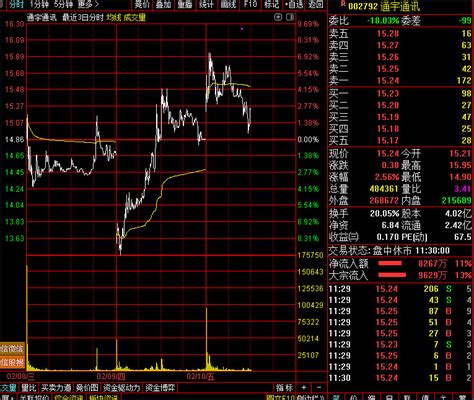Select the 竞价图 indicator tab
Viewport: 474px width, 400px height.
[87, 388]
